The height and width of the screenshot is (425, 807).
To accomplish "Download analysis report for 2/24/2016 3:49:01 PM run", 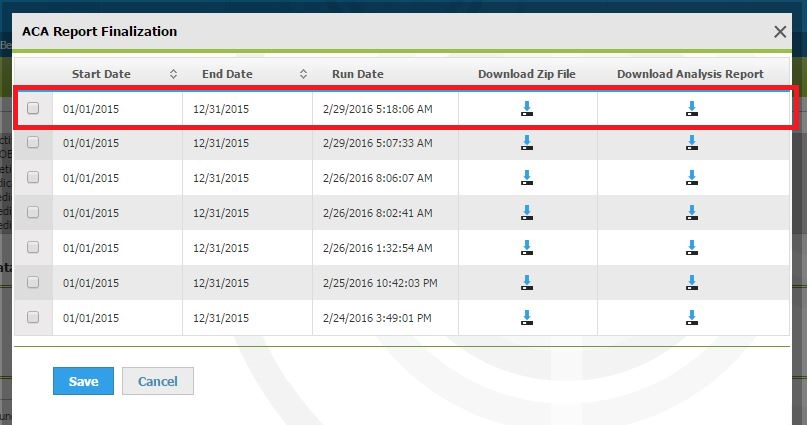I will 690,318.
